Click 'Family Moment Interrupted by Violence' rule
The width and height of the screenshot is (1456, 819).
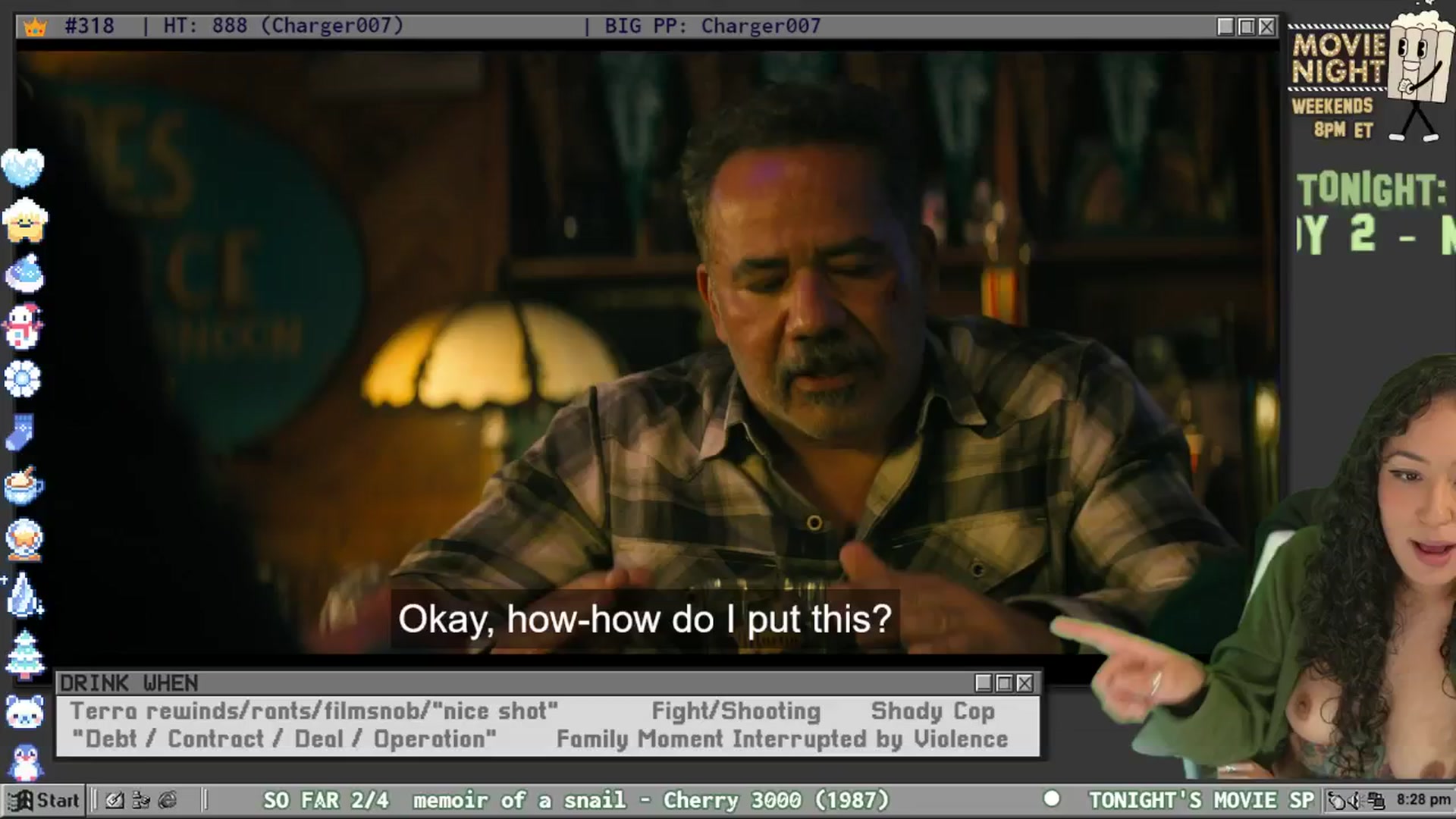pyautogui.click(x=783, y=739)
